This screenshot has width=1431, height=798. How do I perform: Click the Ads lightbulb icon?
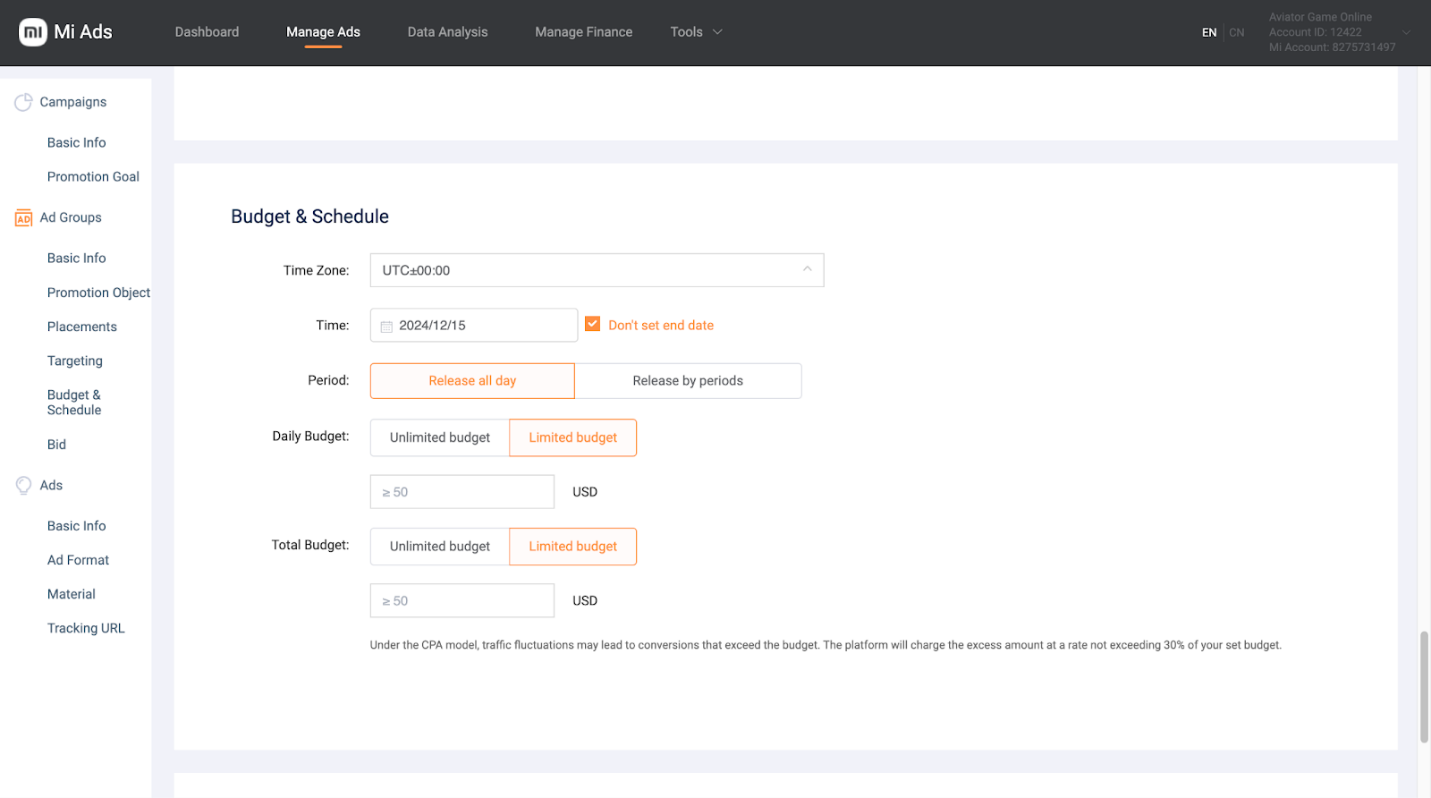[23, 485]
